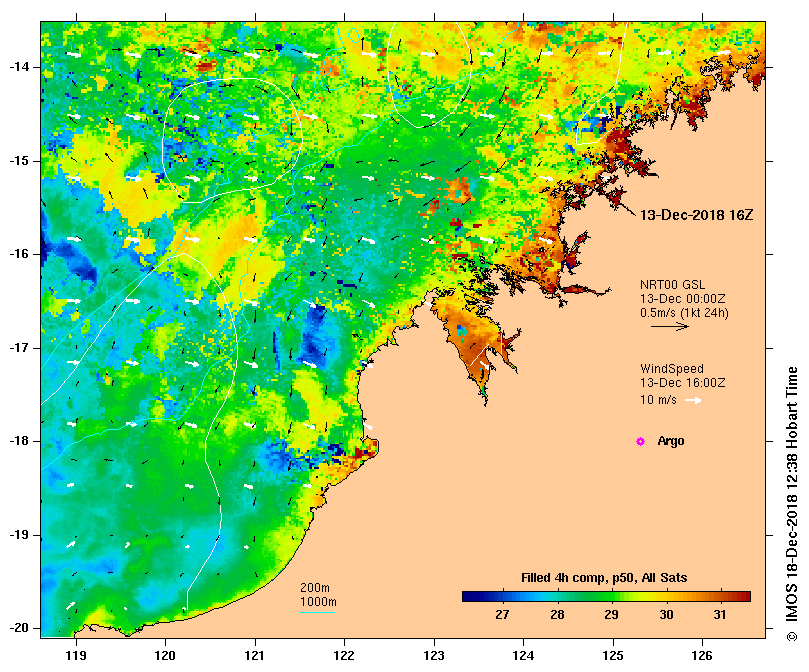Click the 29 value on the color scale
Viewport: 809px width, 672px height.
[611, 615]
